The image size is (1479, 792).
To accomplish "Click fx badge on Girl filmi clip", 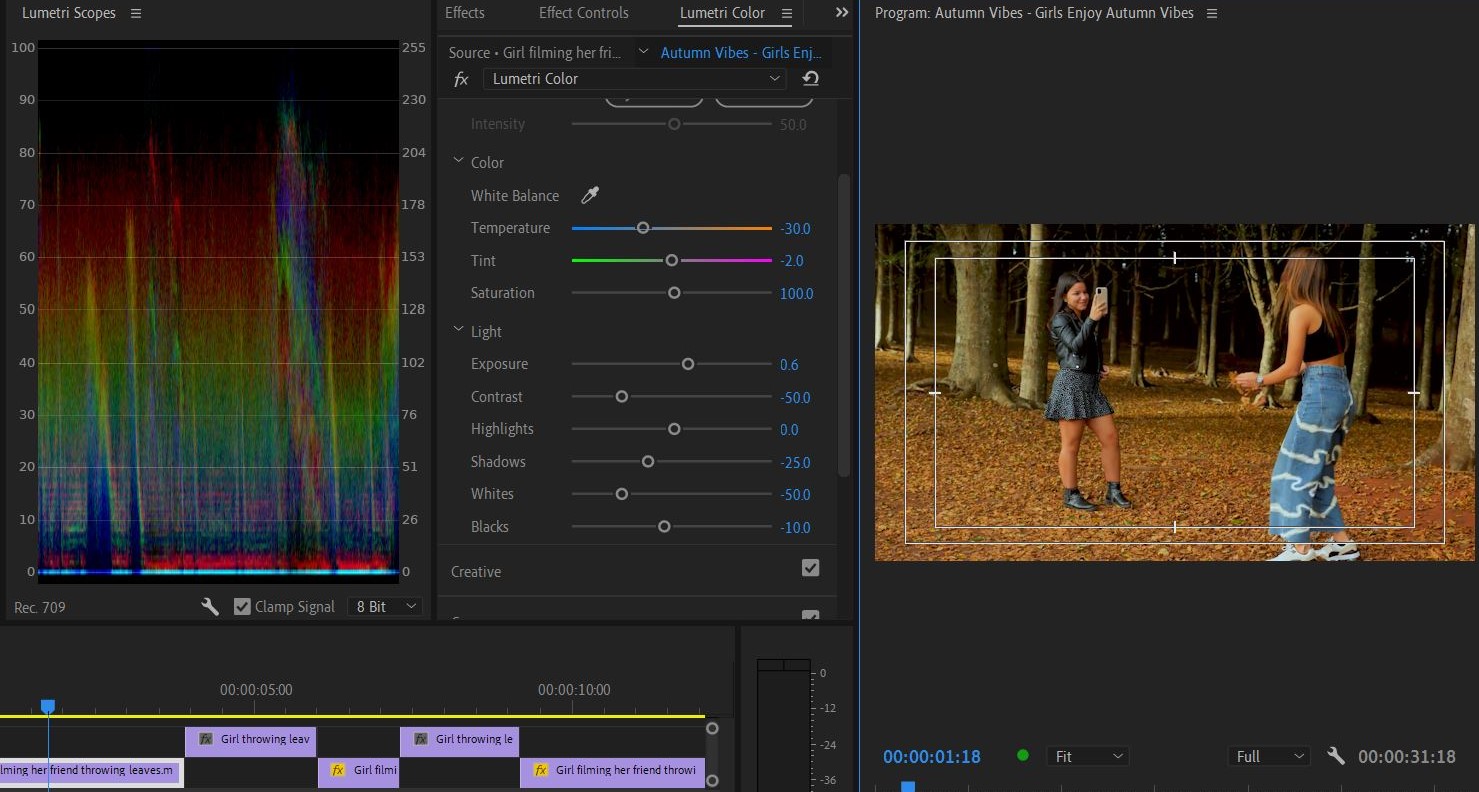I will 338,770.
